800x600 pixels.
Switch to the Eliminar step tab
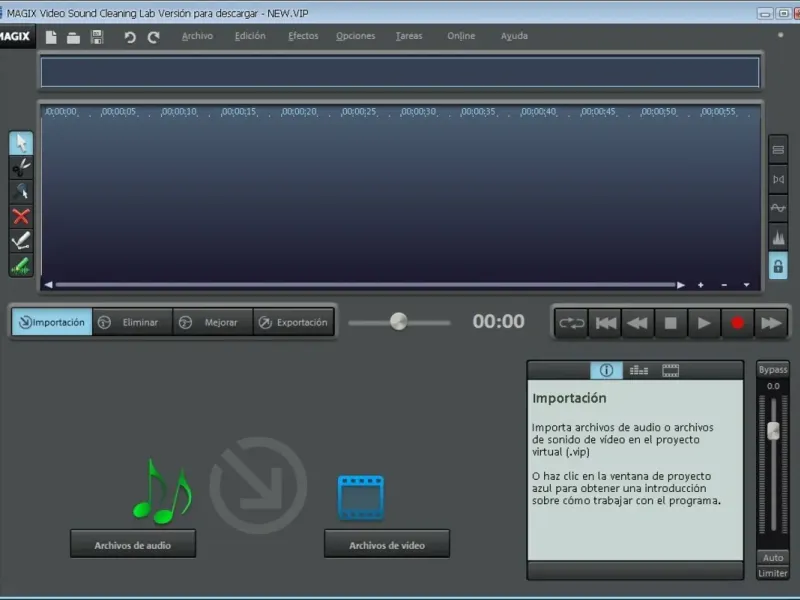coord(133,322)
